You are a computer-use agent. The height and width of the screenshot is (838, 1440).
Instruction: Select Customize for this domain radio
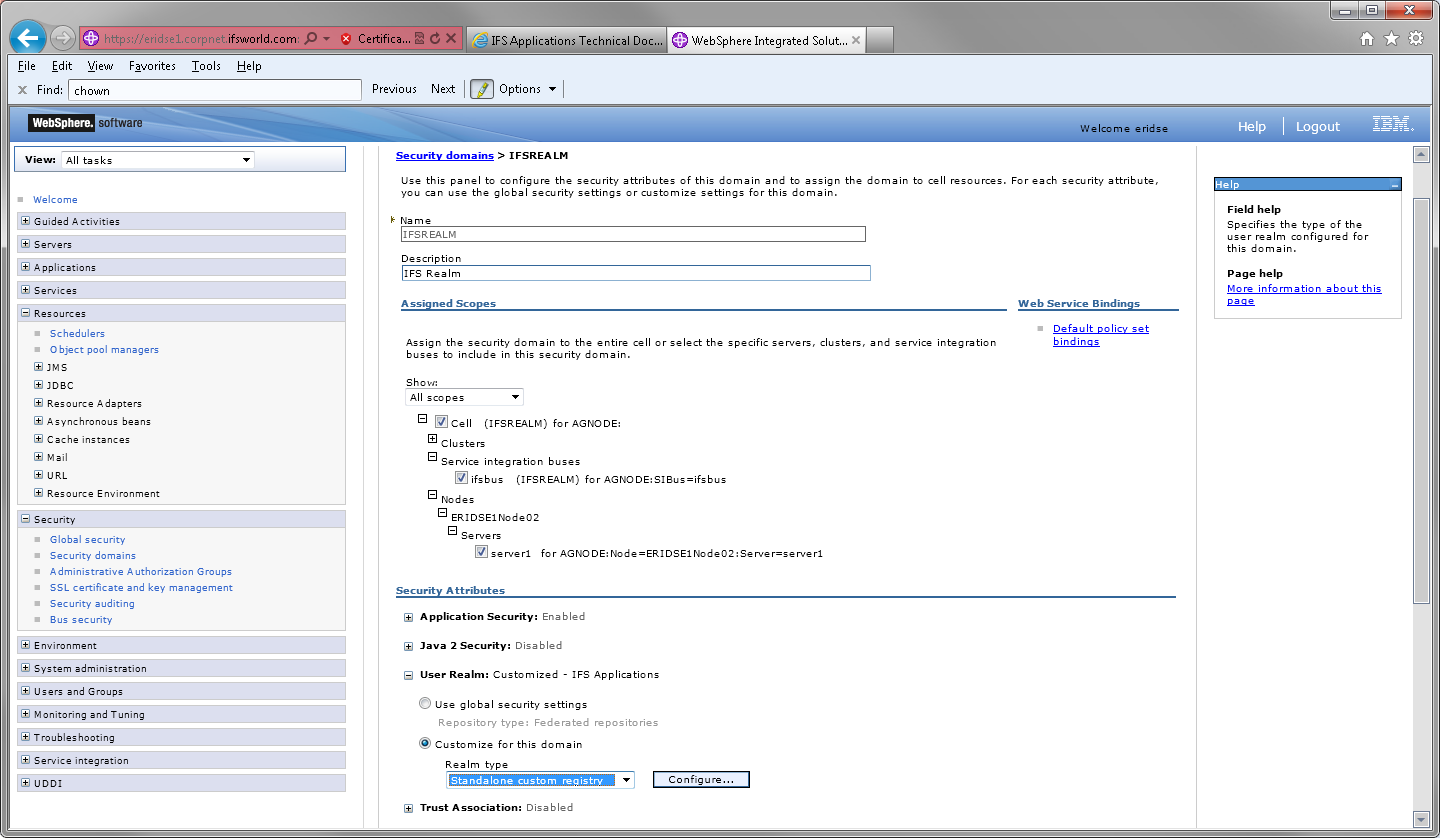click(426, 744)
